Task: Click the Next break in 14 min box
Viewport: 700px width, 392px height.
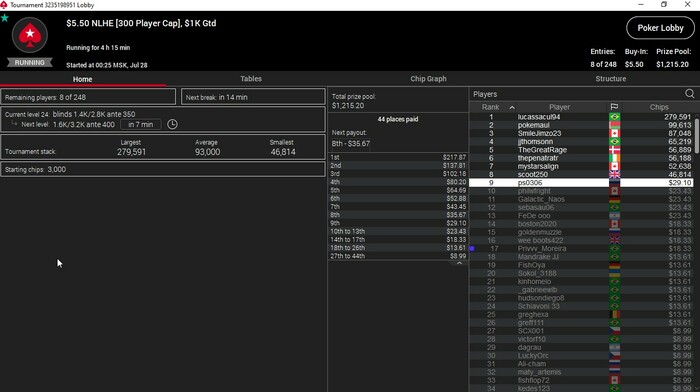Action: click(x=253, y=97)
